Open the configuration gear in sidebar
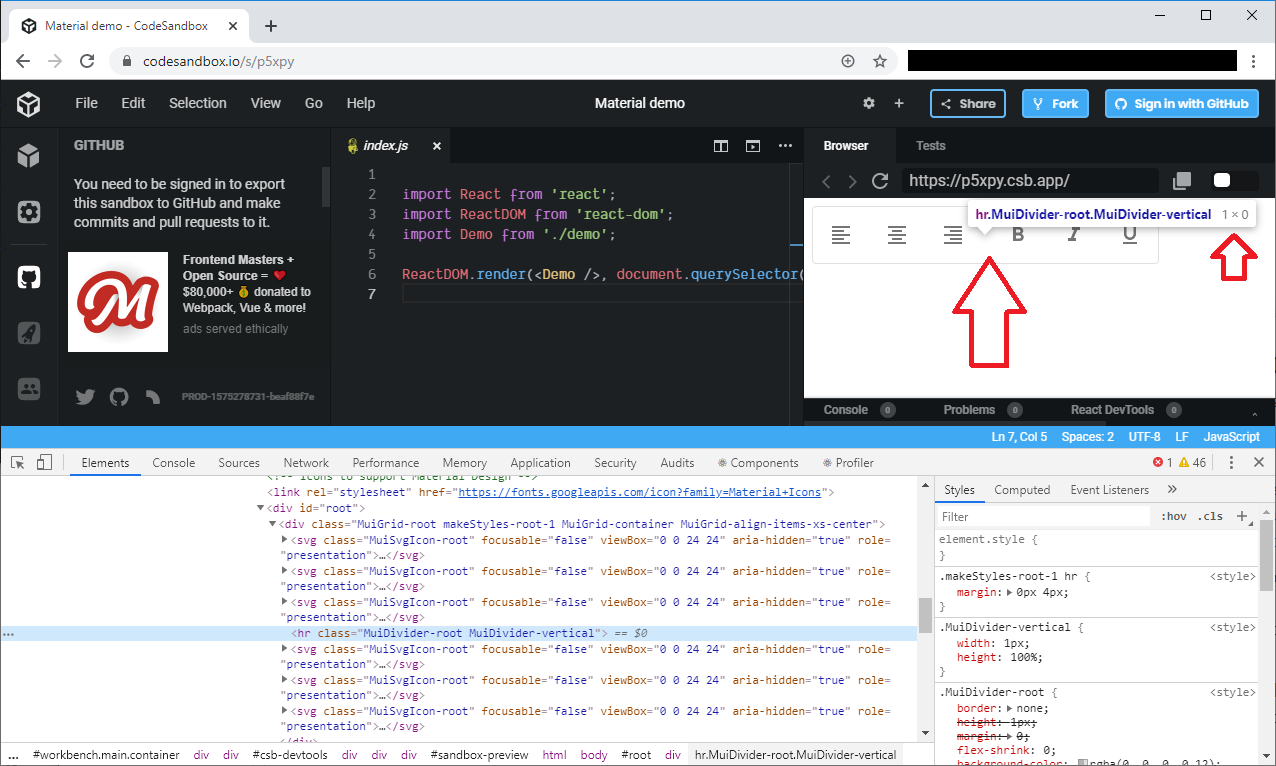The width and height of the screenshot is (1276, 766). click(x=28, y=212)
